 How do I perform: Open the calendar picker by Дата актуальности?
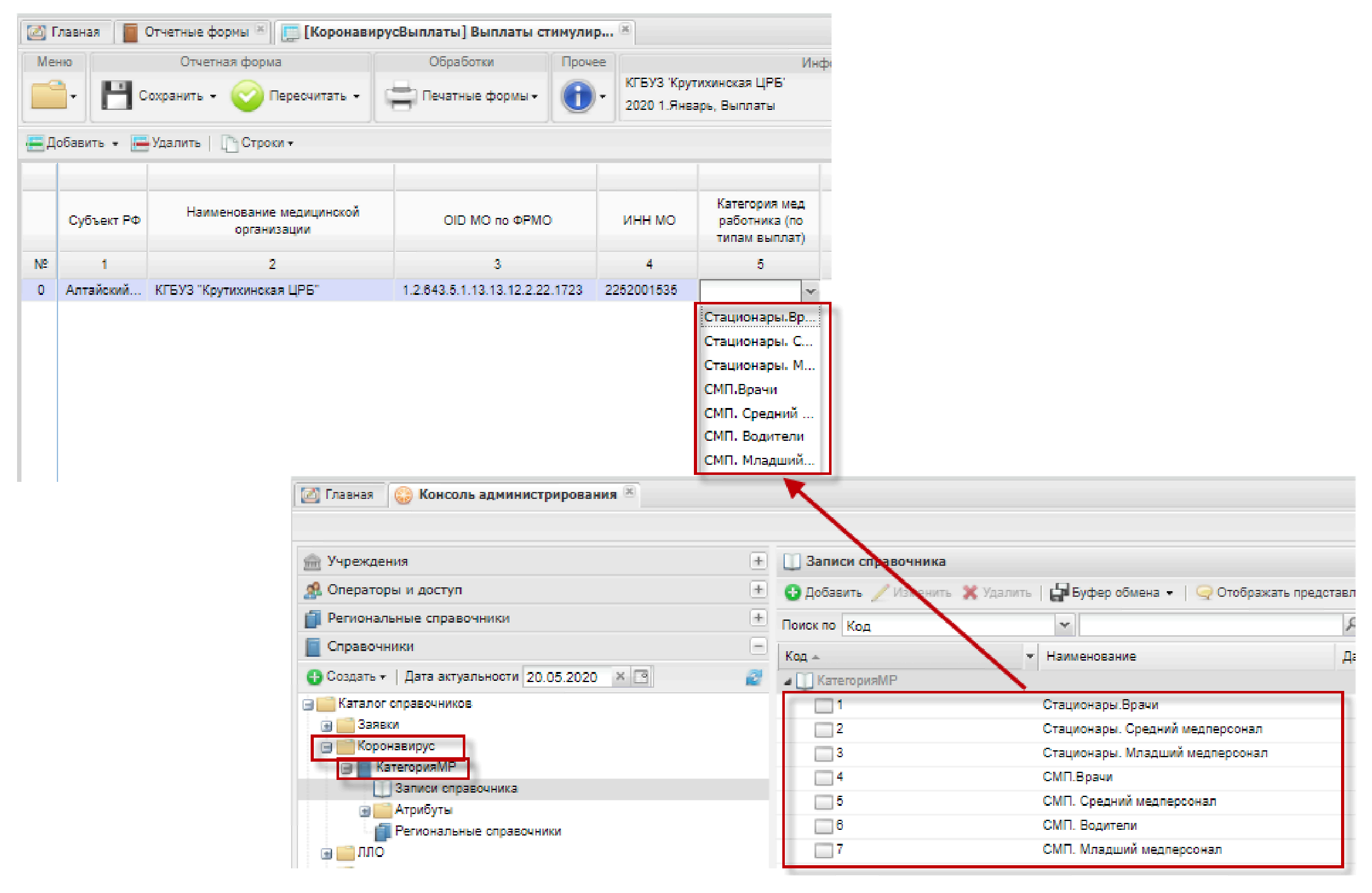click(x=641, y=677)
